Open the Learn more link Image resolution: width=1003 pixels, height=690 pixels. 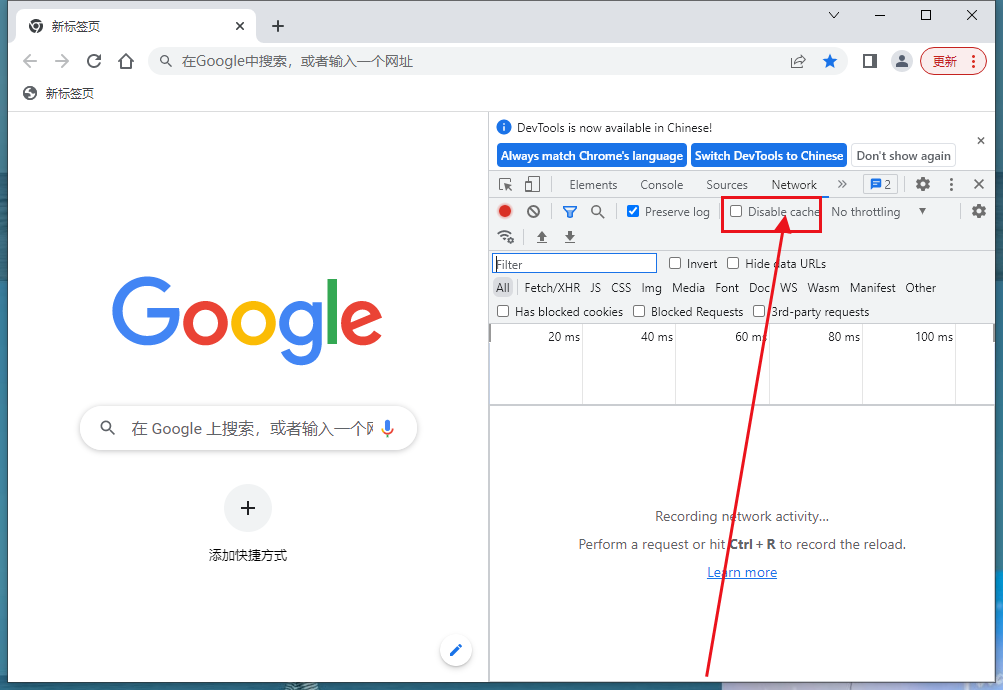(742, 572)
